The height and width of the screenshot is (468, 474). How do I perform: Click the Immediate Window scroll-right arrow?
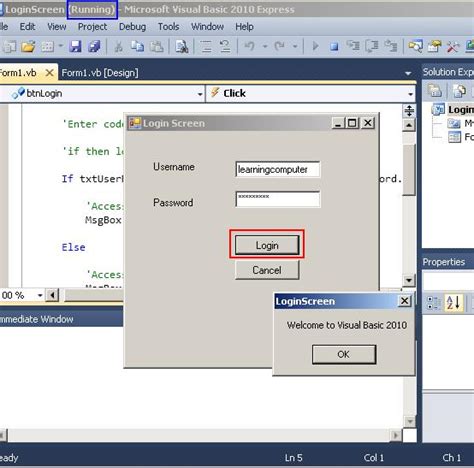pos(396,435)
